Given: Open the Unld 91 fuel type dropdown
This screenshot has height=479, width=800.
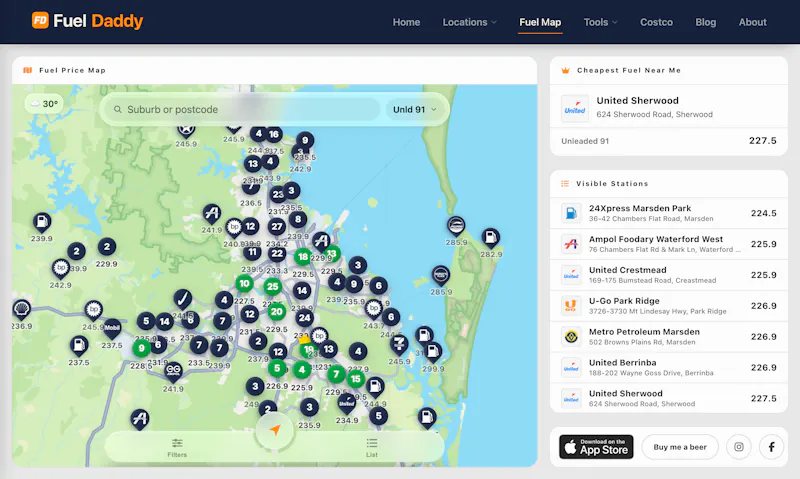Looking at the screenshot, I should coord(414,109).
